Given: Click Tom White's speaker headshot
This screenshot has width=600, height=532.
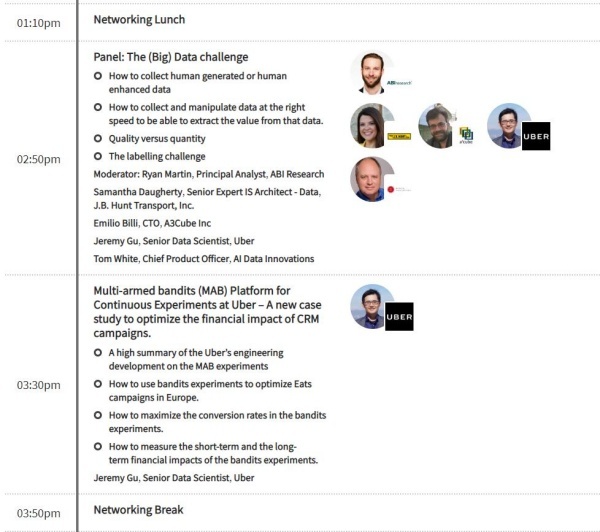Looking at the screenshot, I should (372, 179).
